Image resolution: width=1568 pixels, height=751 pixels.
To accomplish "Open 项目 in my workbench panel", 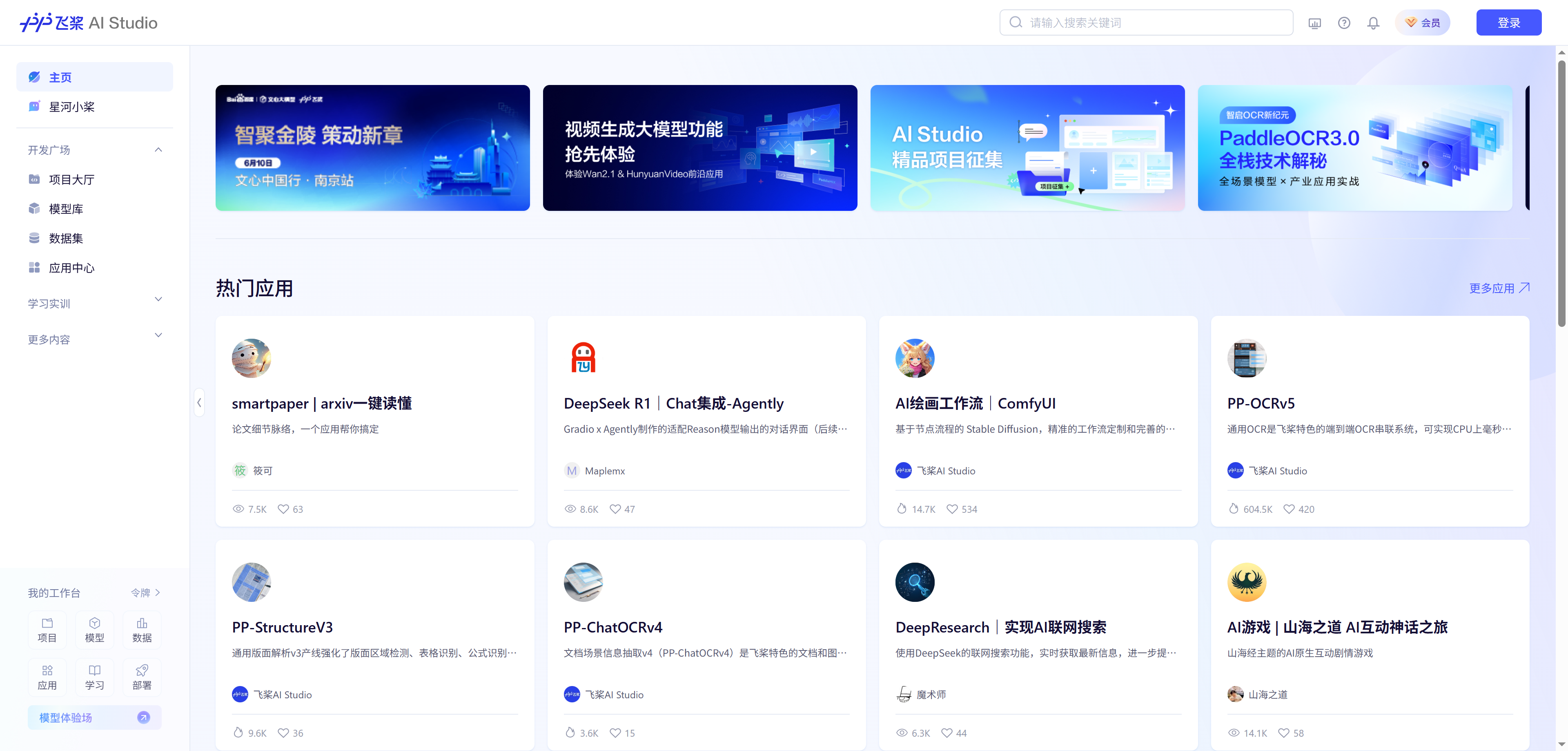I will click(47, 629).
